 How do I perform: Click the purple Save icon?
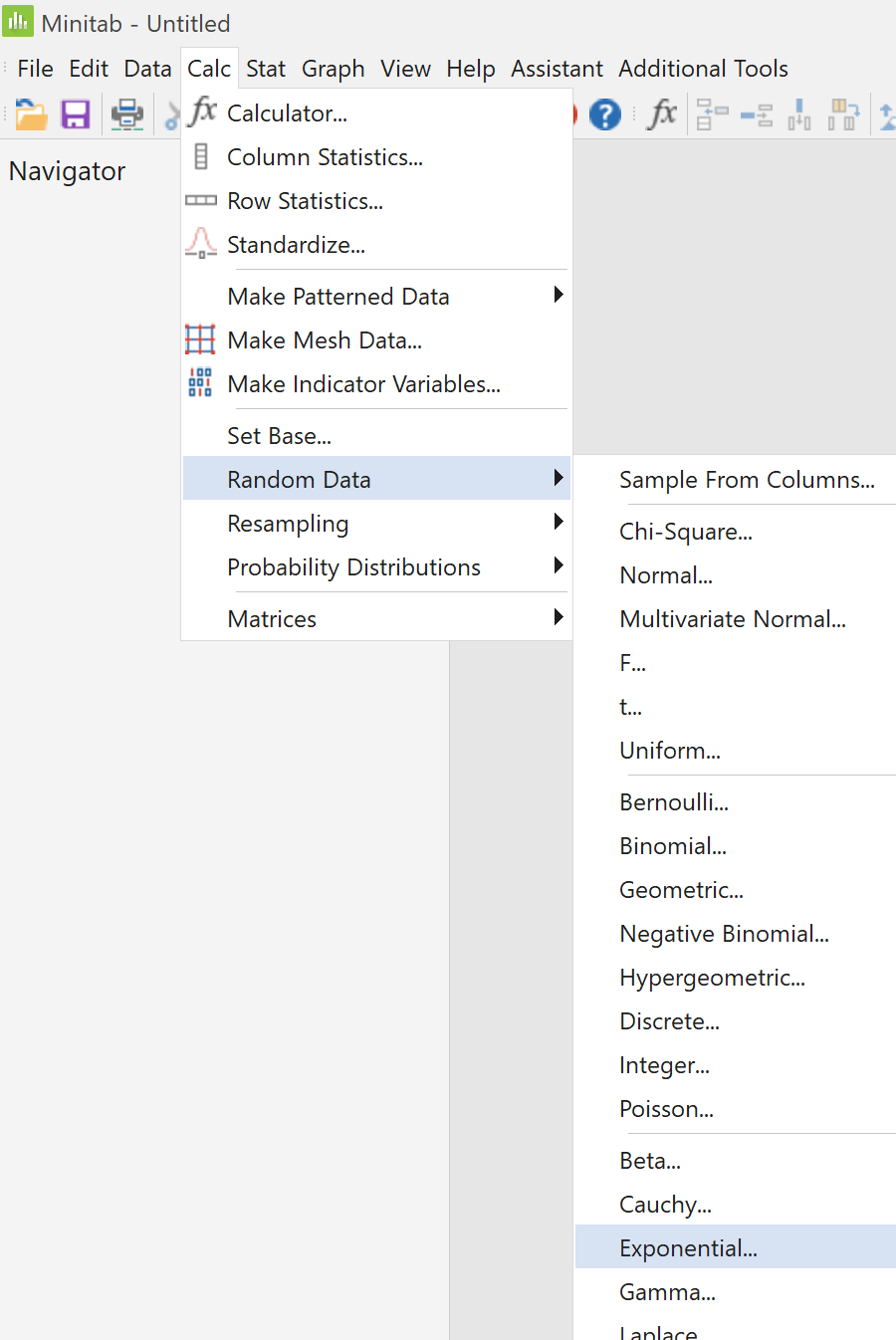[x=76, y=114]
